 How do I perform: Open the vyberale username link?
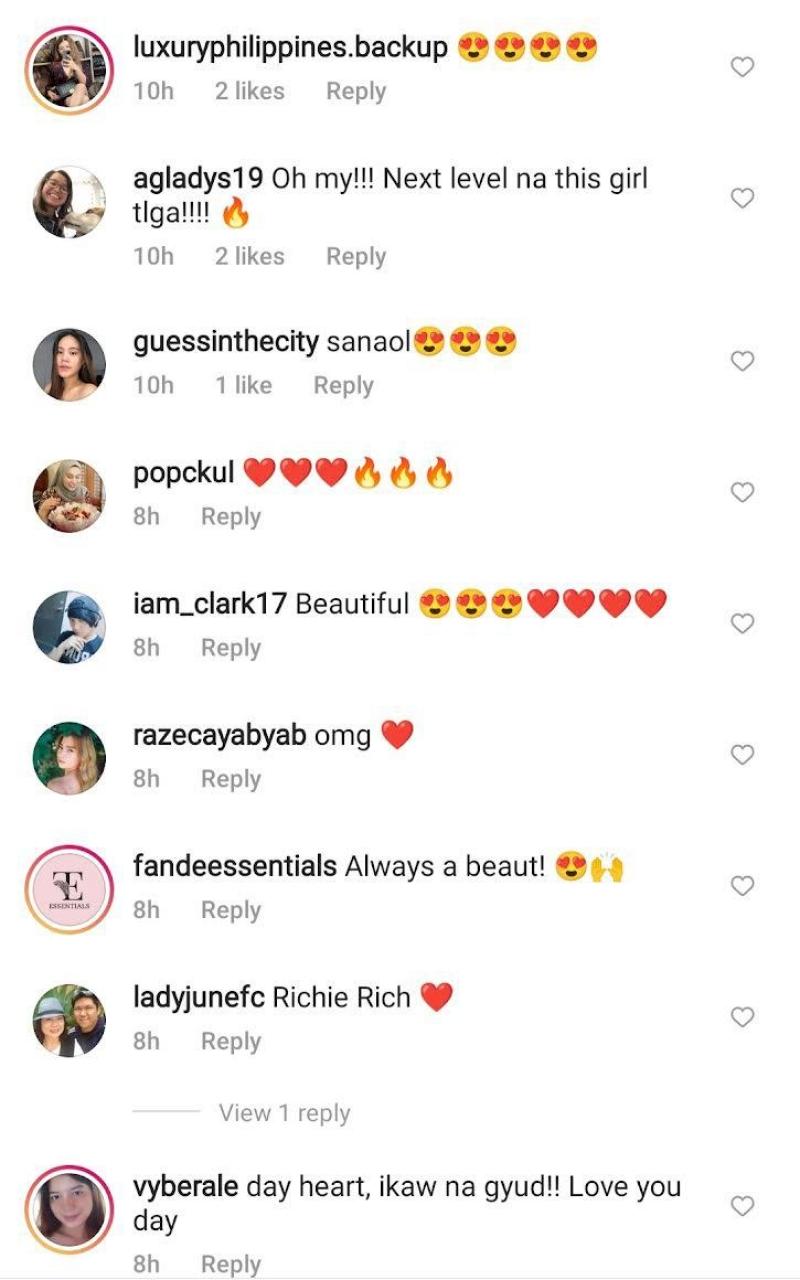click(185, 1187)
